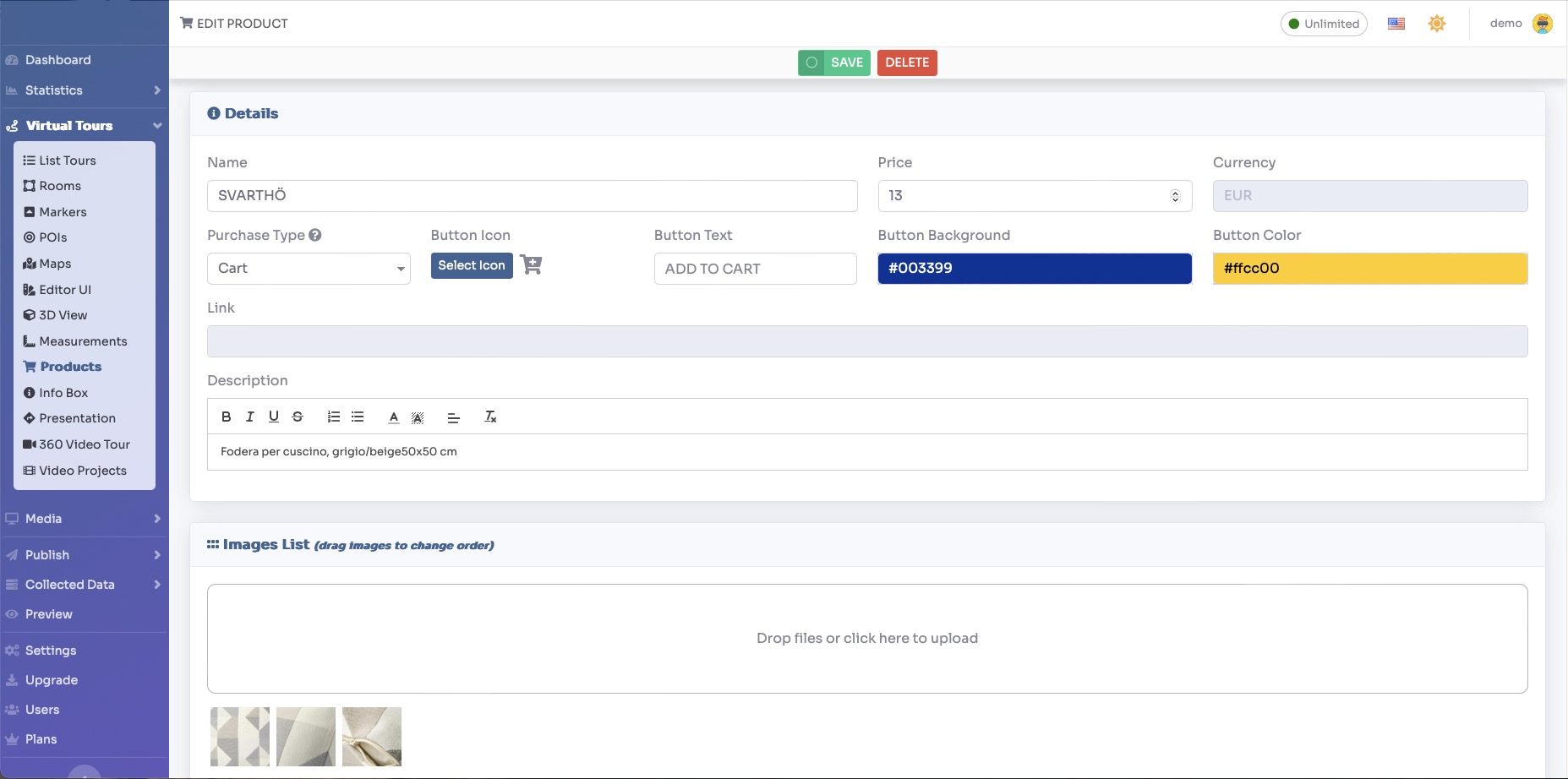
Task: Click the yellow Button Color swatch
Action: click(x=1370, y=268)
